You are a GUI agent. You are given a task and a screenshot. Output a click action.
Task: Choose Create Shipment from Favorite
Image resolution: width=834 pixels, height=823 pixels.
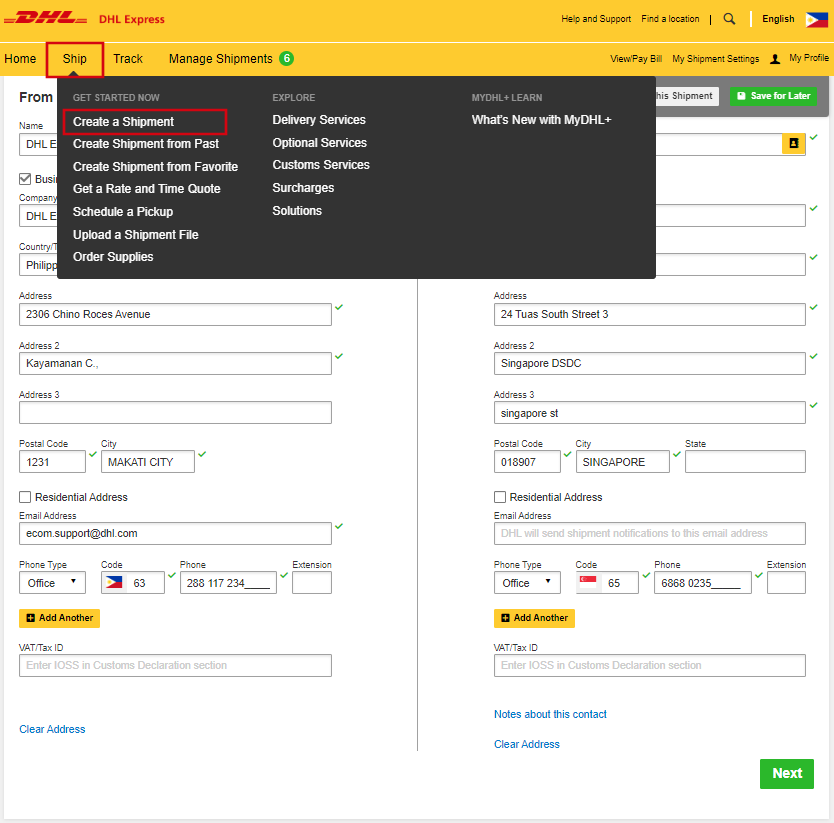tap(155, 167)
